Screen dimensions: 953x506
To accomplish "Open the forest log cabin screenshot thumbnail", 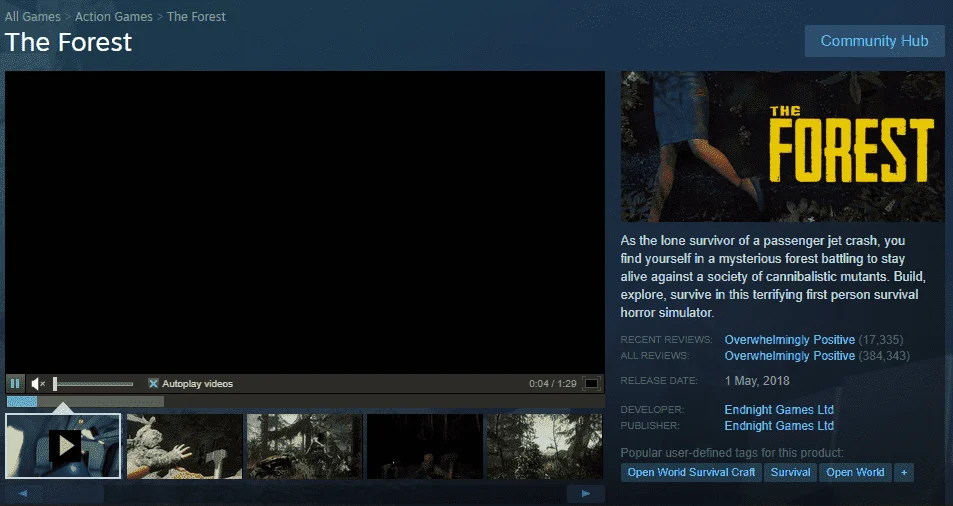I will (x=304, y=446).
